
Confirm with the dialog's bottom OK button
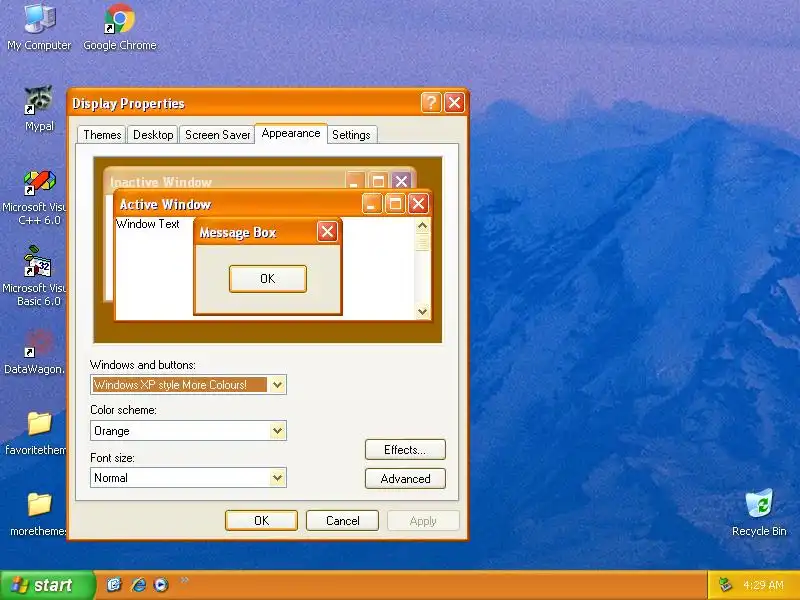(x=261, y=520)
